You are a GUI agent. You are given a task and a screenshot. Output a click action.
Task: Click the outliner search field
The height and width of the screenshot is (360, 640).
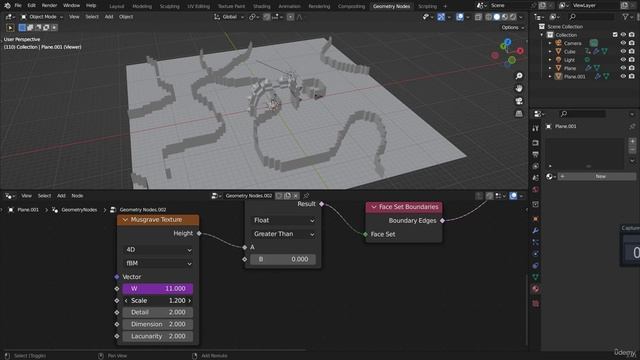(x=591, y=17)
